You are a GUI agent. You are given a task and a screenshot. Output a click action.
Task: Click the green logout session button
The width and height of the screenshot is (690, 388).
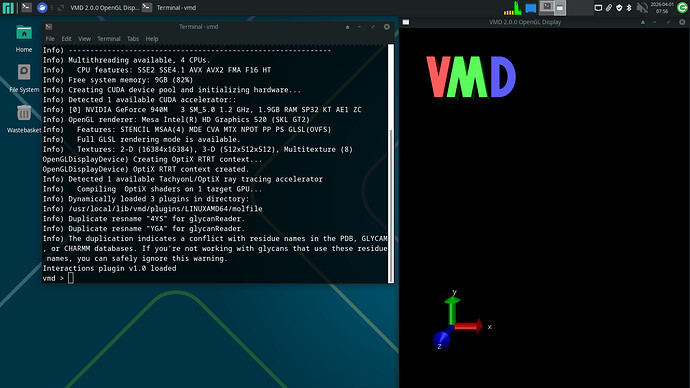click(x=682, y=7)
